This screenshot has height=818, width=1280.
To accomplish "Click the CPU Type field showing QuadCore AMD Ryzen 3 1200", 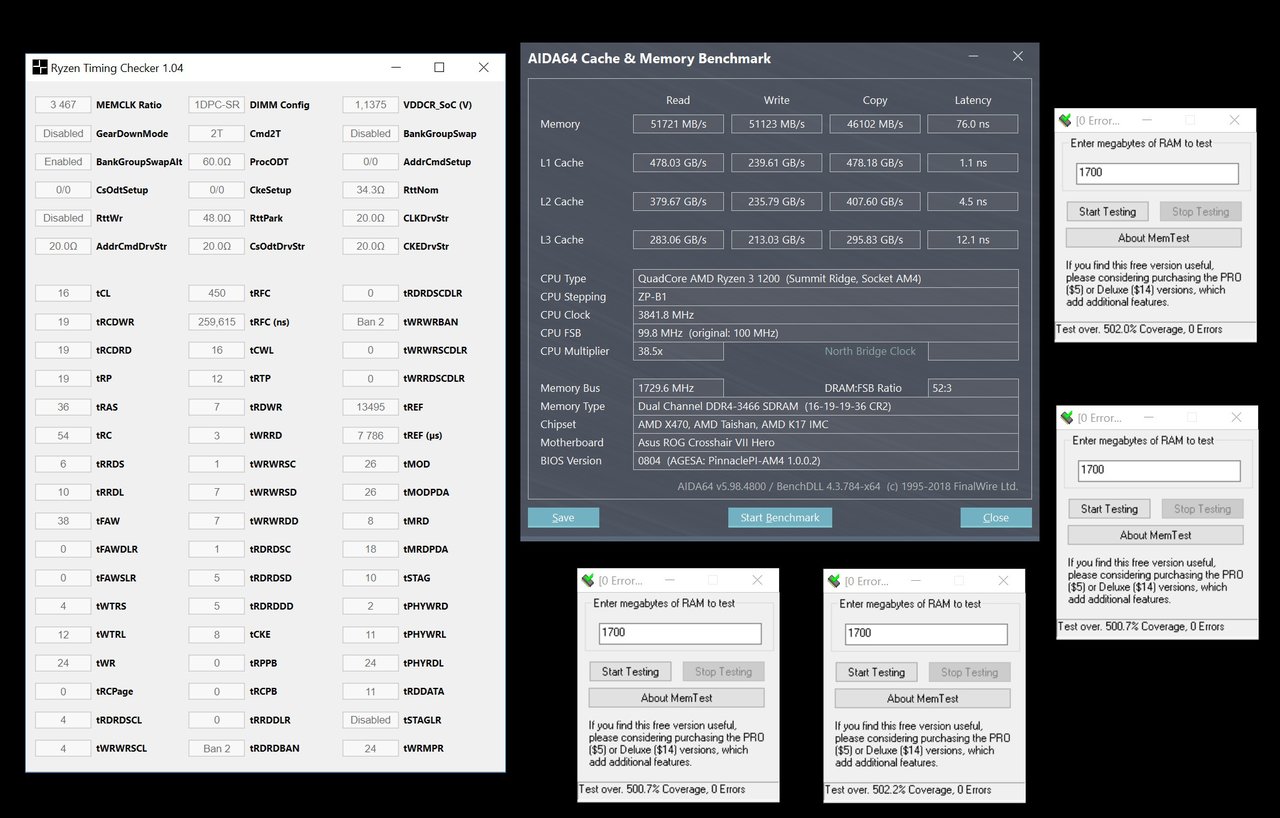I will pyautogui.click(x=826, y=279).
